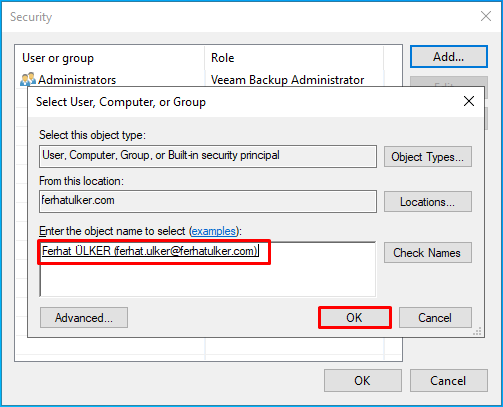This screenshot has width=503, height=407.
Task: Click the object type field
Action: 208,156
